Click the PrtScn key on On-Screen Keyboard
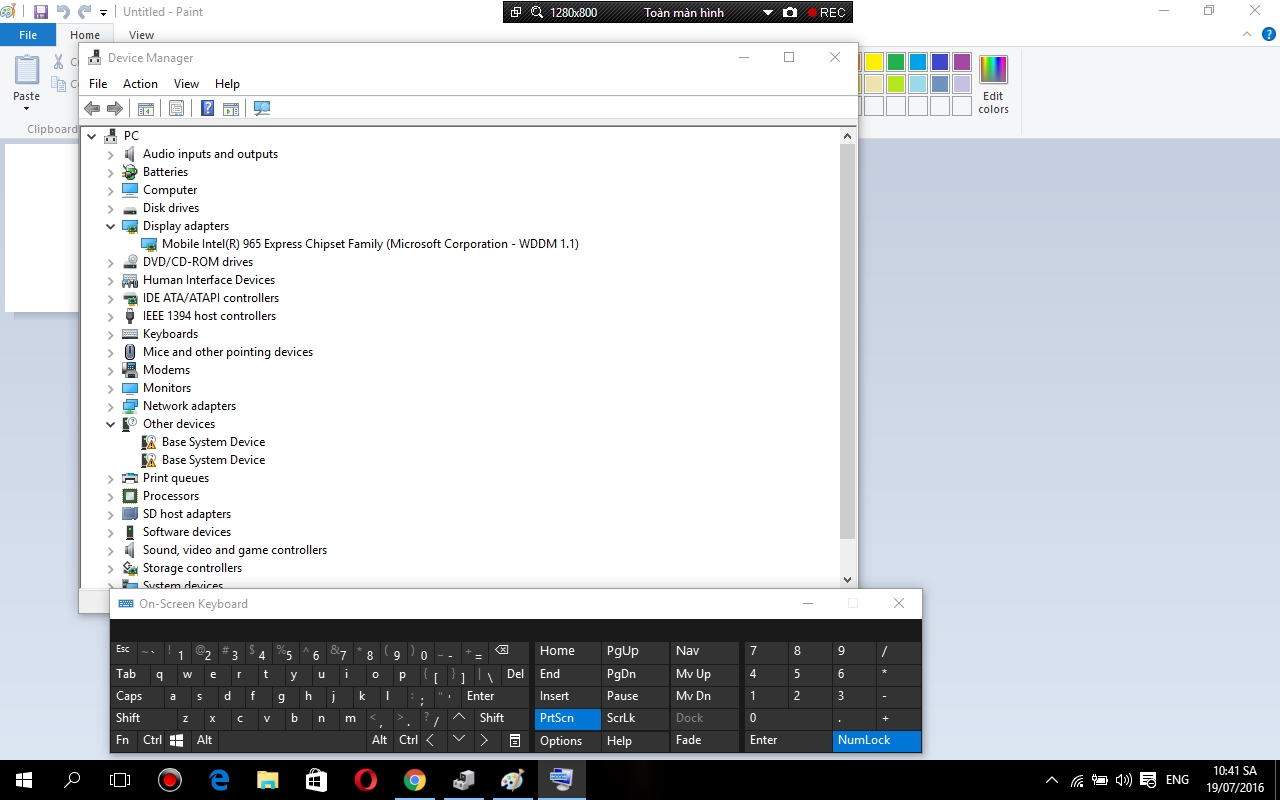 click(568, 718)
